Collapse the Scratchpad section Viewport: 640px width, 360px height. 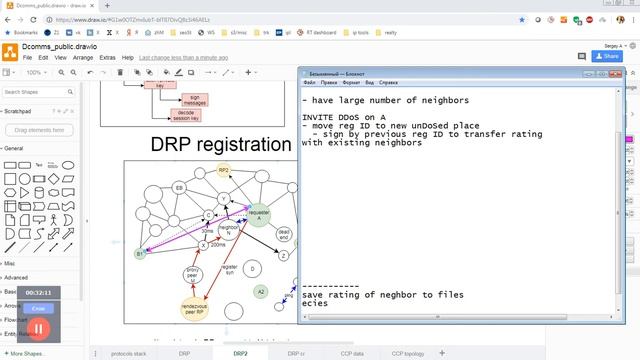(16, 111)
